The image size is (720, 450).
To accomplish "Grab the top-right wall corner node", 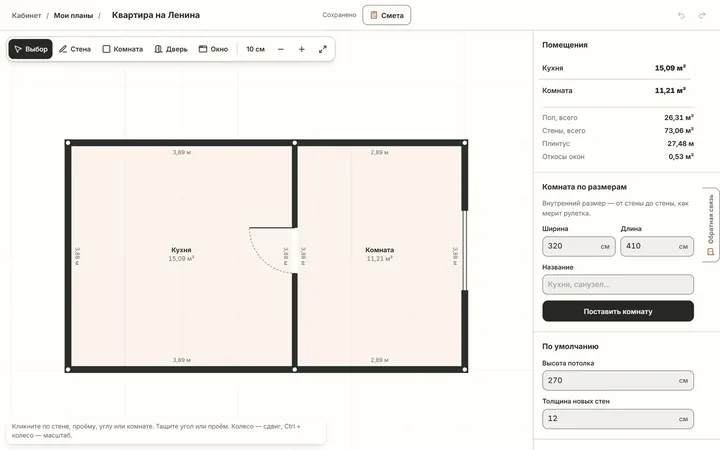I will (465, 143).
